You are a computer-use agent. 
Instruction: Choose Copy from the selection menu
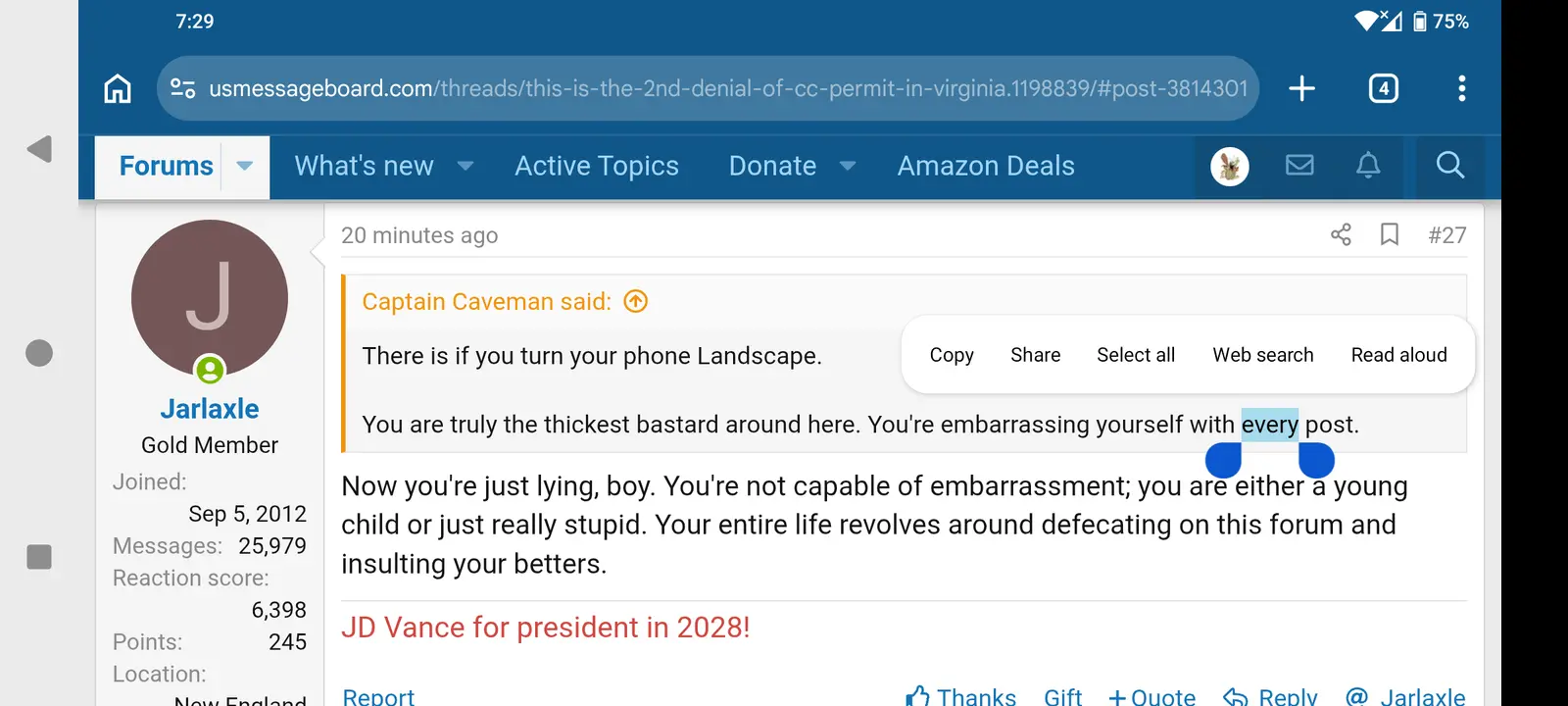[x=952, y=355]
